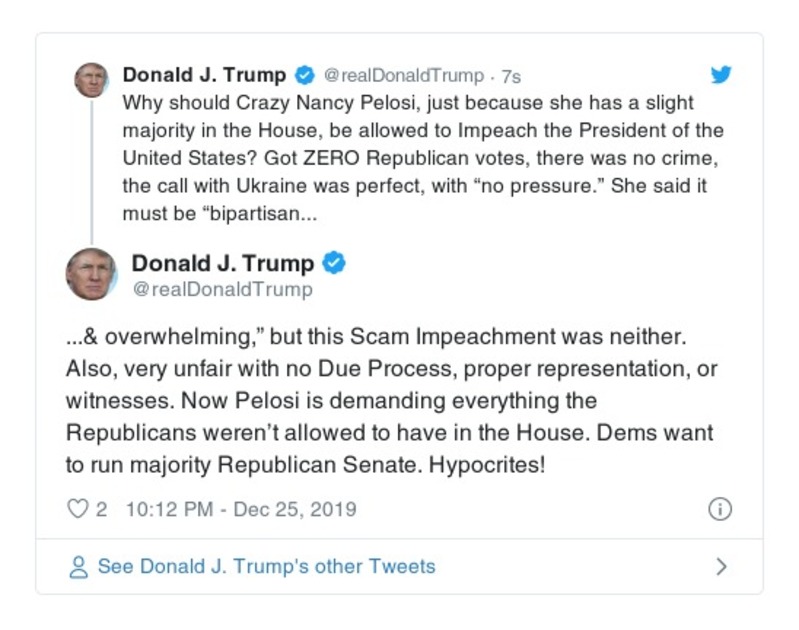Open the large Donald J. Trump name
Viewport: 799px width, 630px height.
coord(222,263)
